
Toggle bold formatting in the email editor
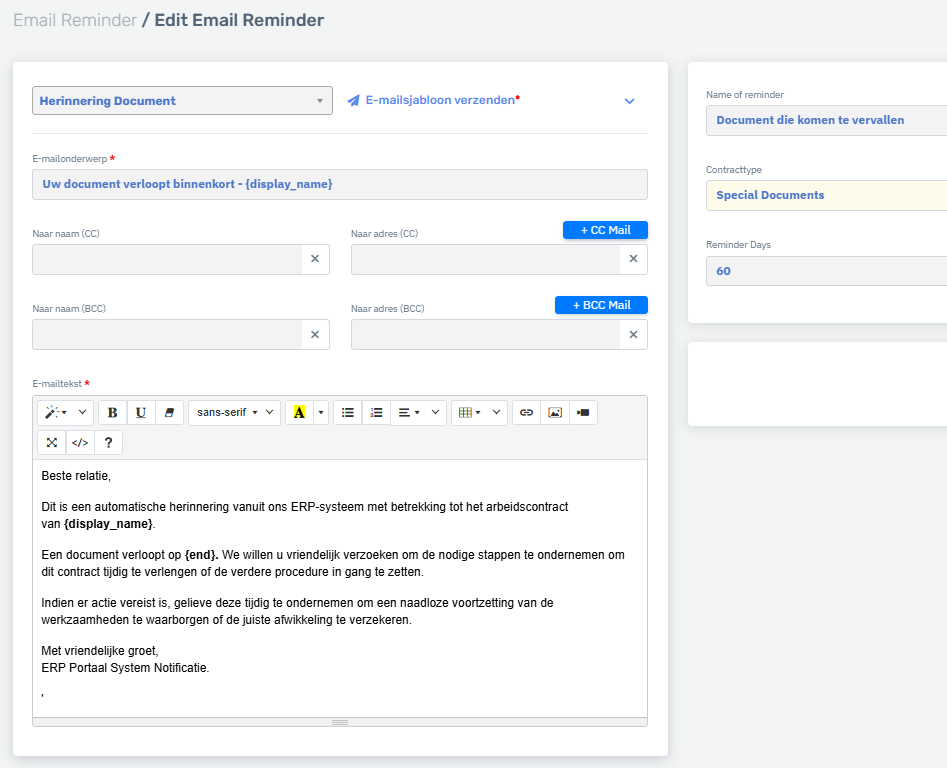pos(112,412)
